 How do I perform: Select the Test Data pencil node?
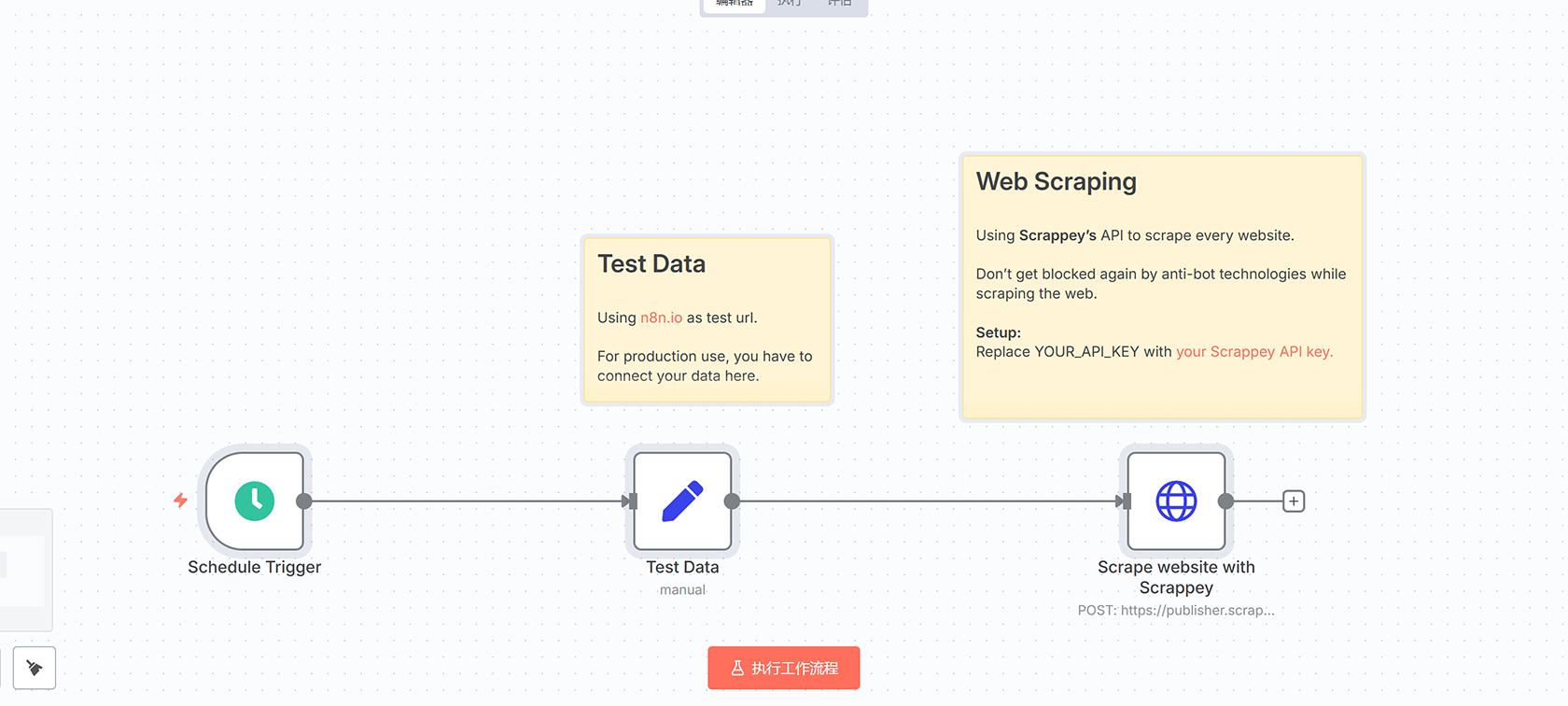point(682,501)
